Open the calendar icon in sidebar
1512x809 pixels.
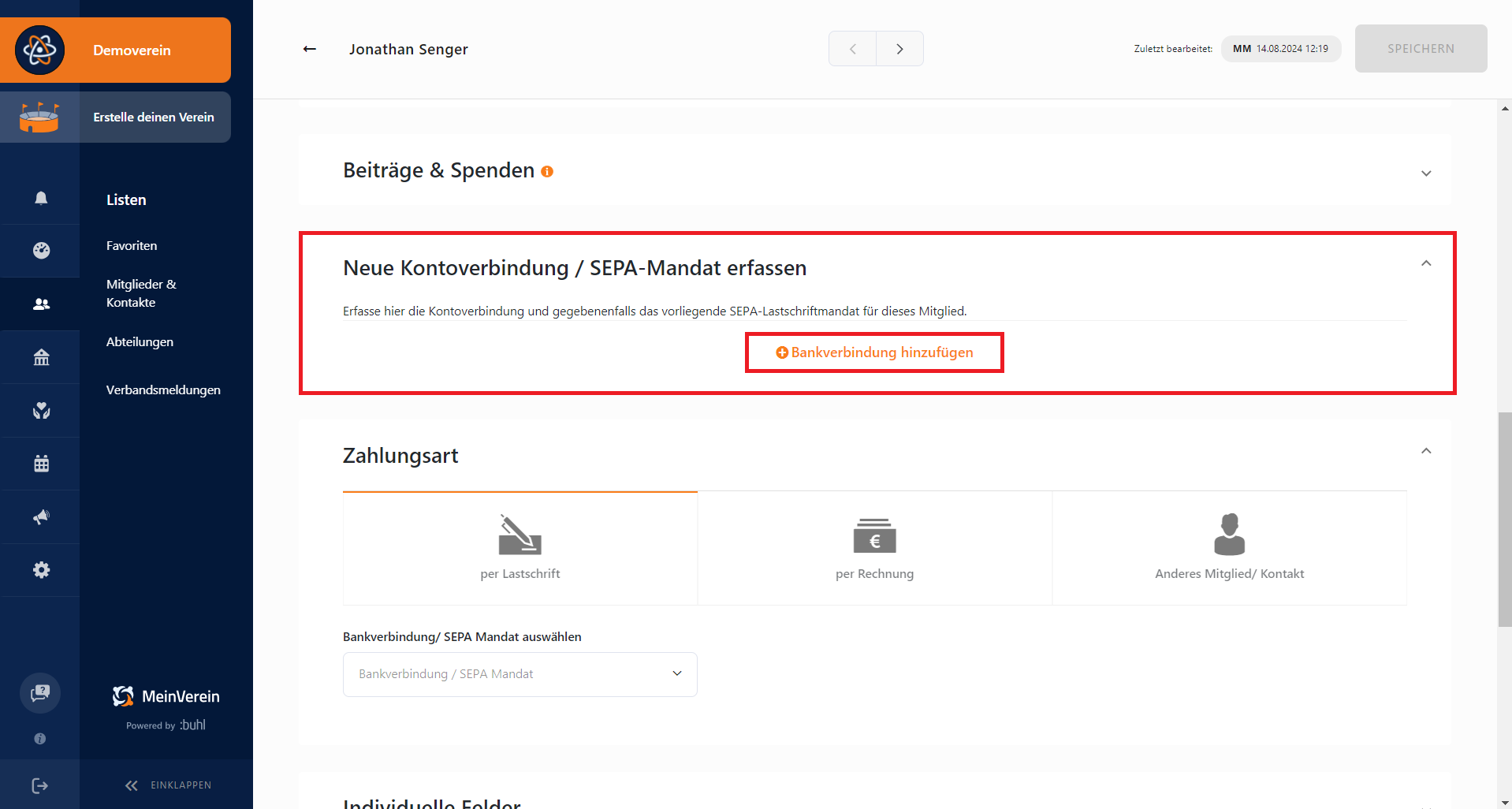click(41, 464)
